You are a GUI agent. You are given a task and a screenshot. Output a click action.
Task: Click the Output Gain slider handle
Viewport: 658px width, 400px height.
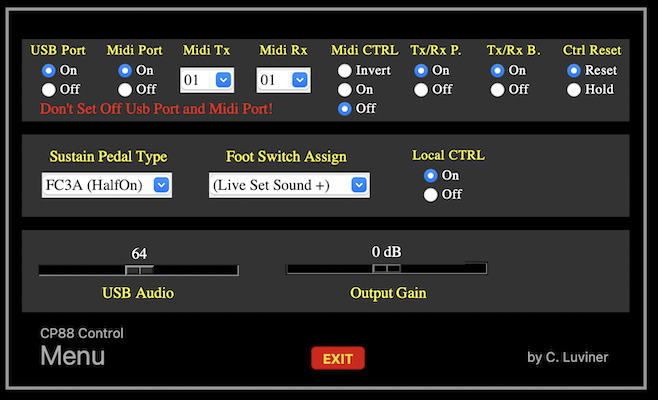pos(386,268)
